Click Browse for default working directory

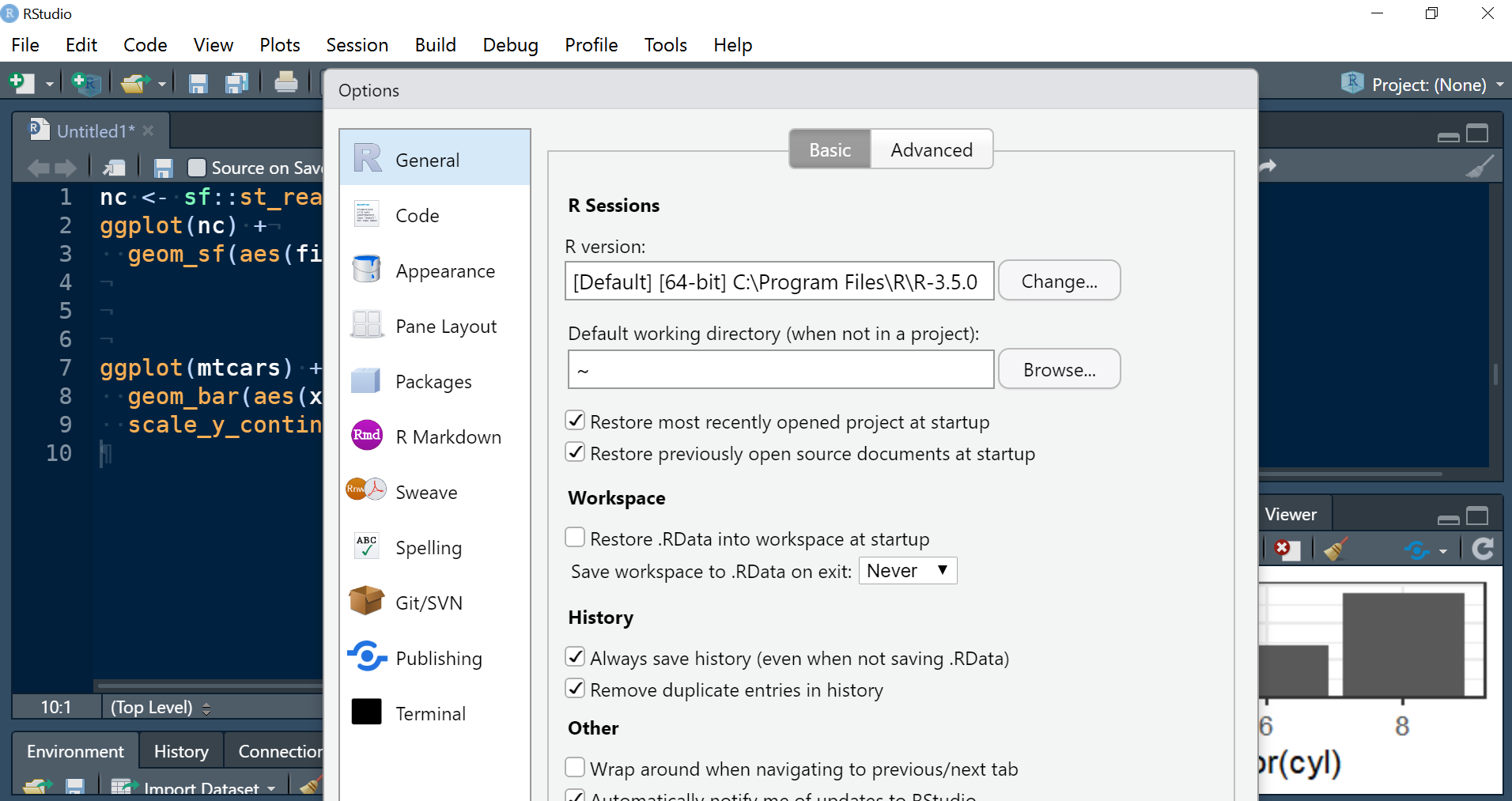(x=1058, y=368)
